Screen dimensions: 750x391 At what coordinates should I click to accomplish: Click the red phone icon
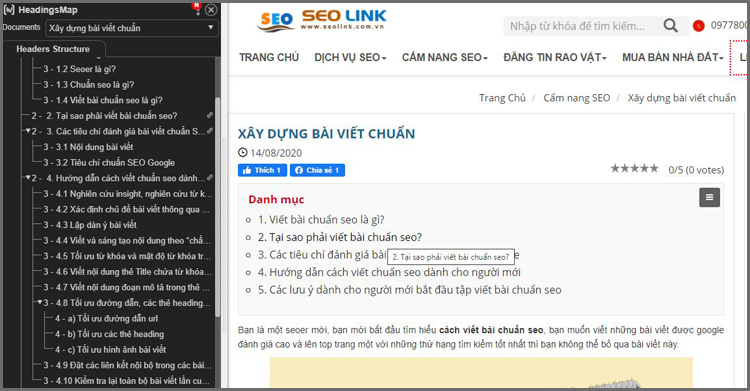pos(698,26)
